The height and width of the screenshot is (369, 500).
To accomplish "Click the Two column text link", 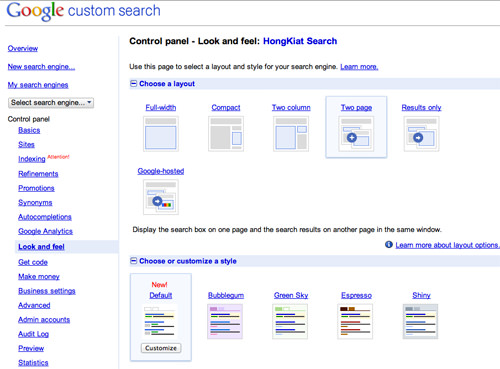I will (x=291, y=108).
